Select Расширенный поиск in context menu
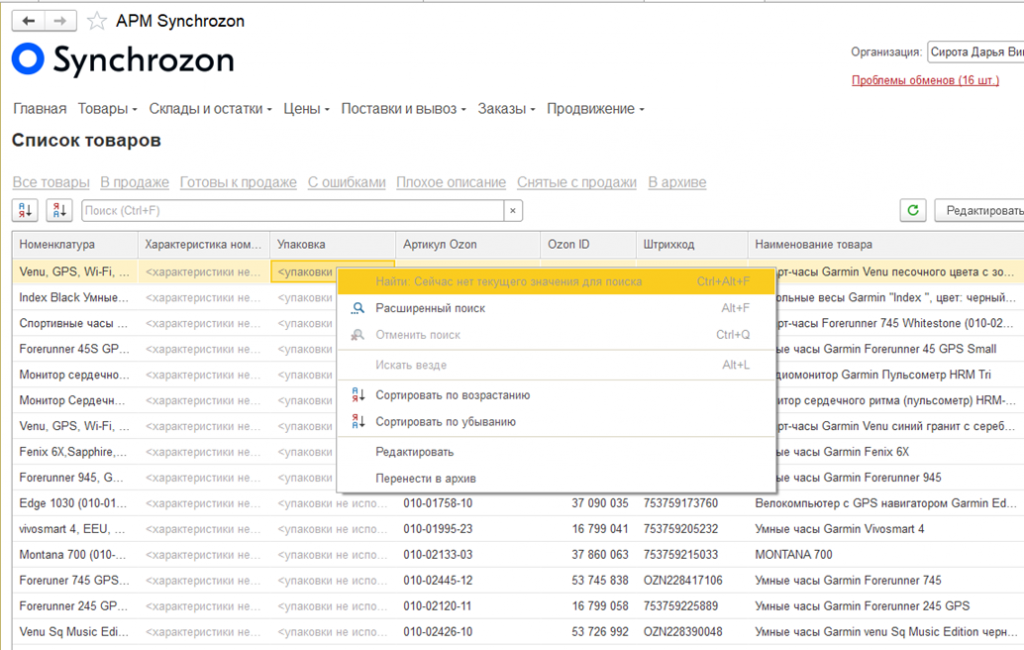Screen dimensions: 1024x650 [556, 308]
